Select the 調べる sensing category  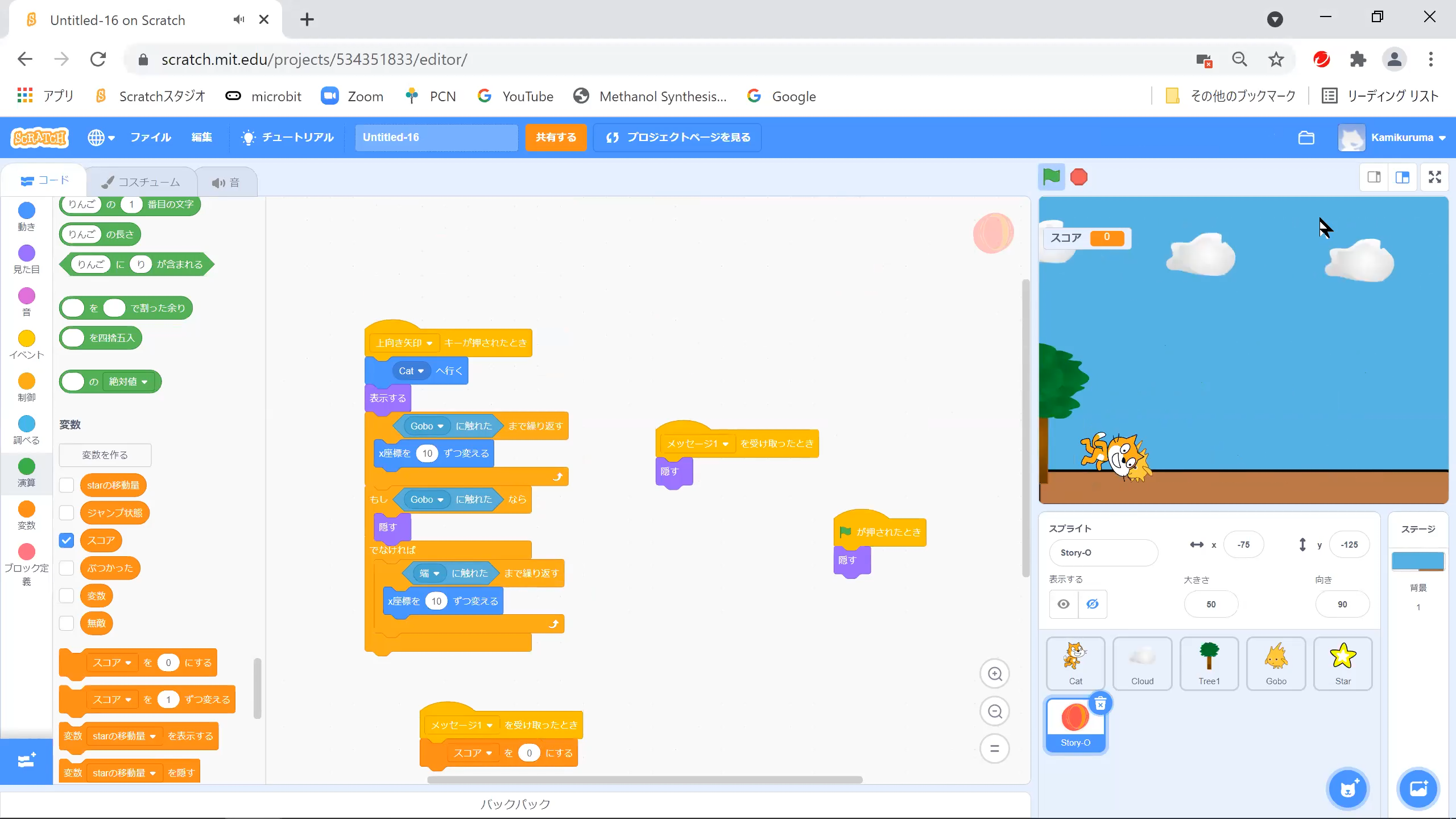(x=26, y=431)
